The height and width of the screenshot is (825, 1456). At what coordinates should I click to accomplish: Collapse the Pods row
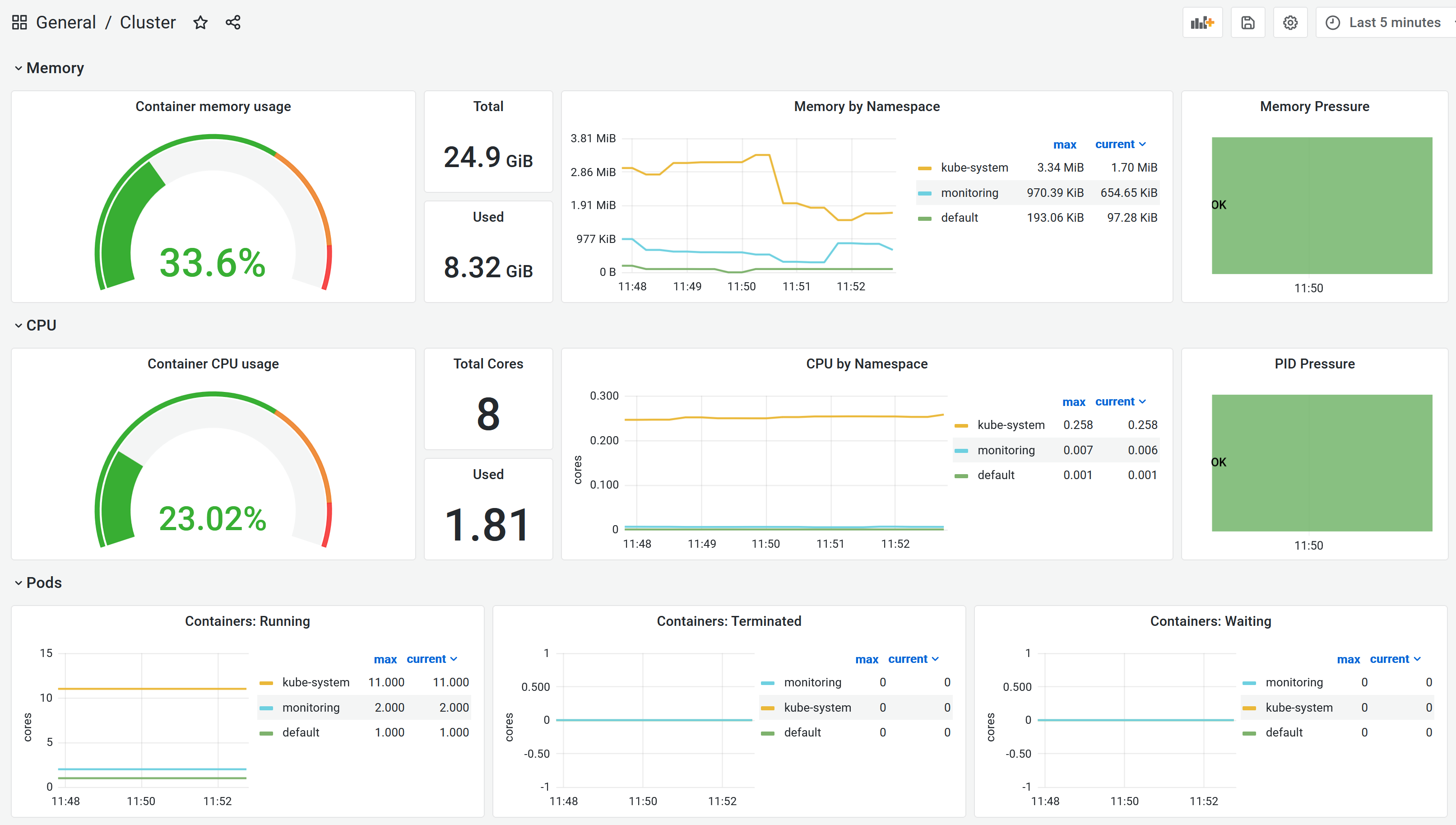(x=38, y=583)
